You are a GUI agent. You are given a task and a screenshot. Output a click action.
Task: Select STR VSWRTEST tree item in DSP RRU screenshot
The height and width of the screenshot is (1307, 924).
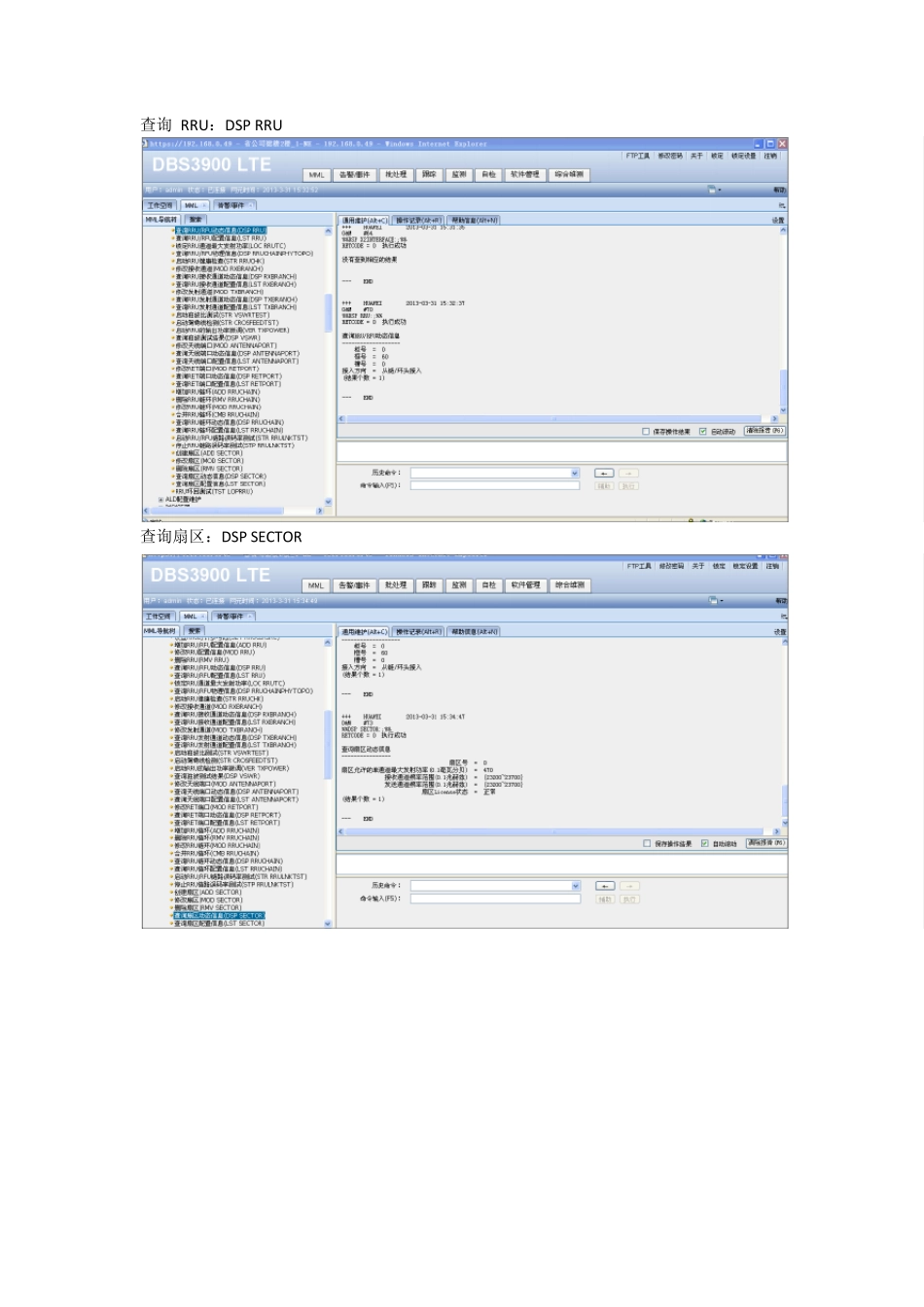222,315
